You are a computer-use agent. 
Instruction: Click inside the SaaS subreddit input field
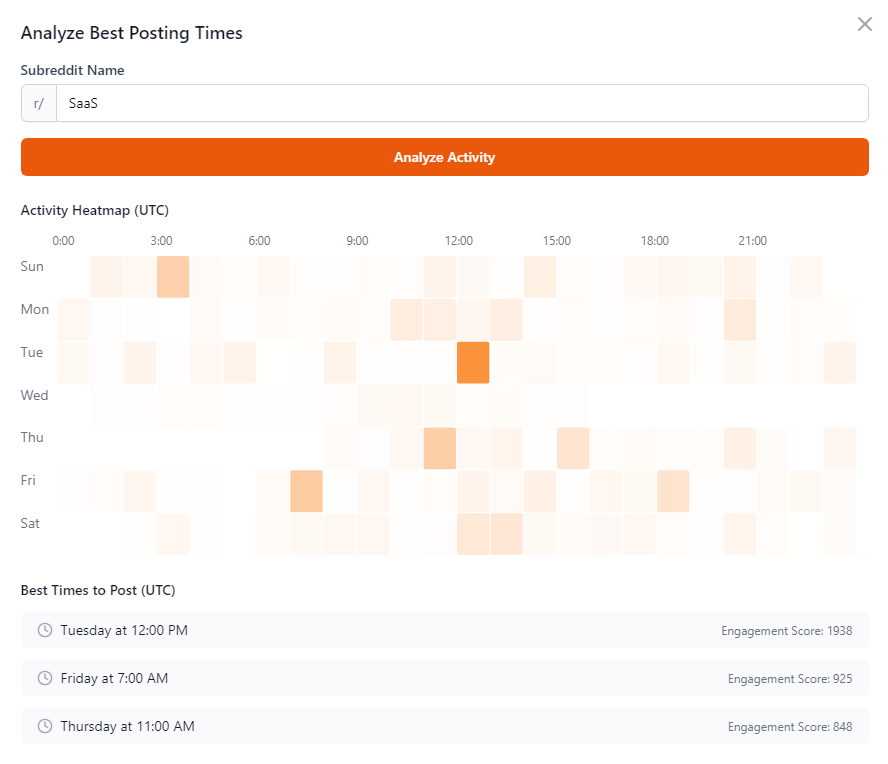point(300,103)
